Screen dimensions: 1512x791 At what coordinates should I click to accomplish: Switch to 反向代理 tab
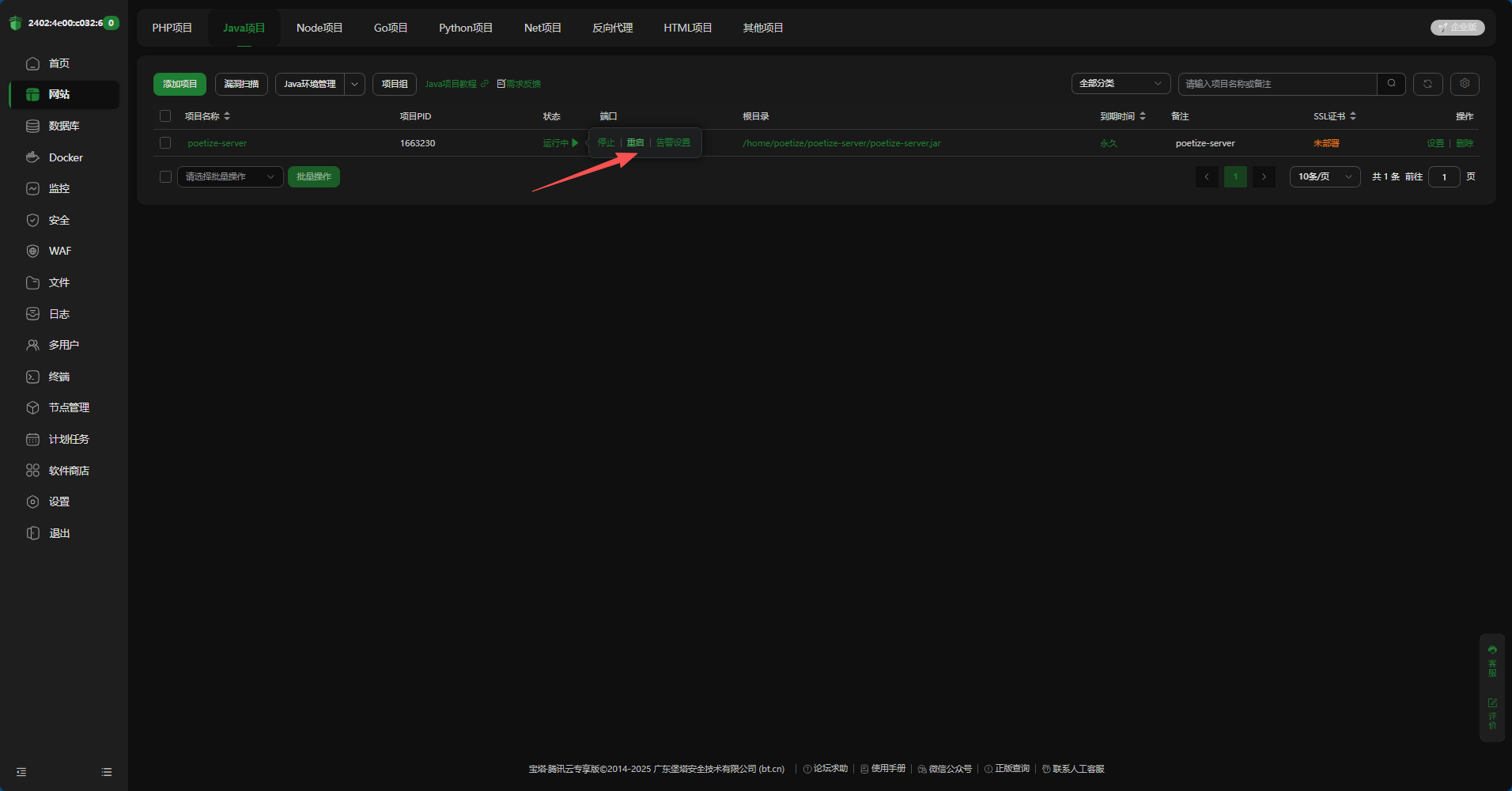click(x=613, y=28)
